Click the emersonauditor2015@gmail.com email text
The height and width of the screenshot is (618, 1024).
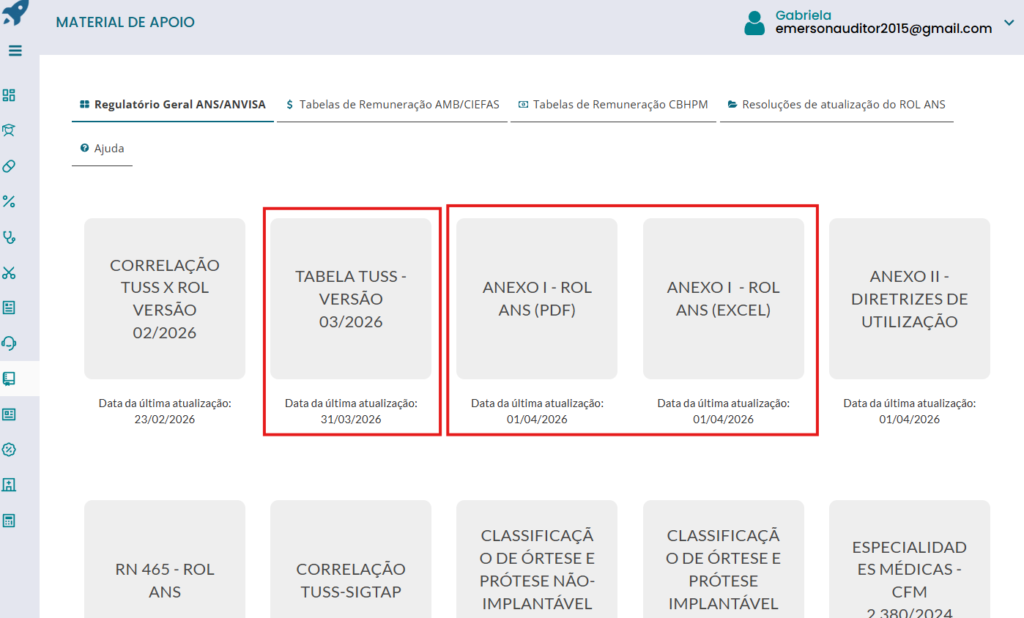pyautogui.click(x=884, y=29)
